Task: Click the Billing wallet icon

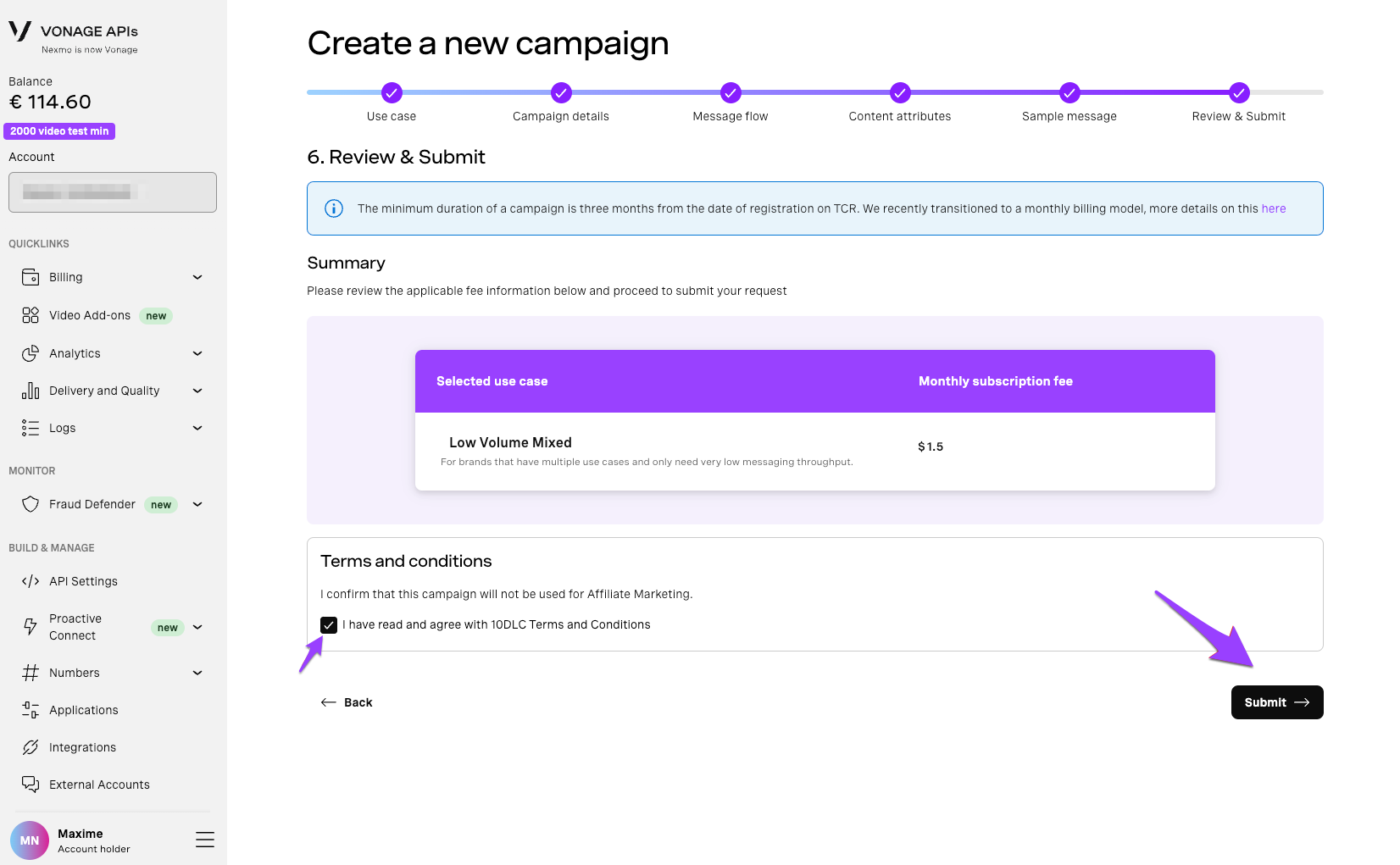Action: [31, 277]
